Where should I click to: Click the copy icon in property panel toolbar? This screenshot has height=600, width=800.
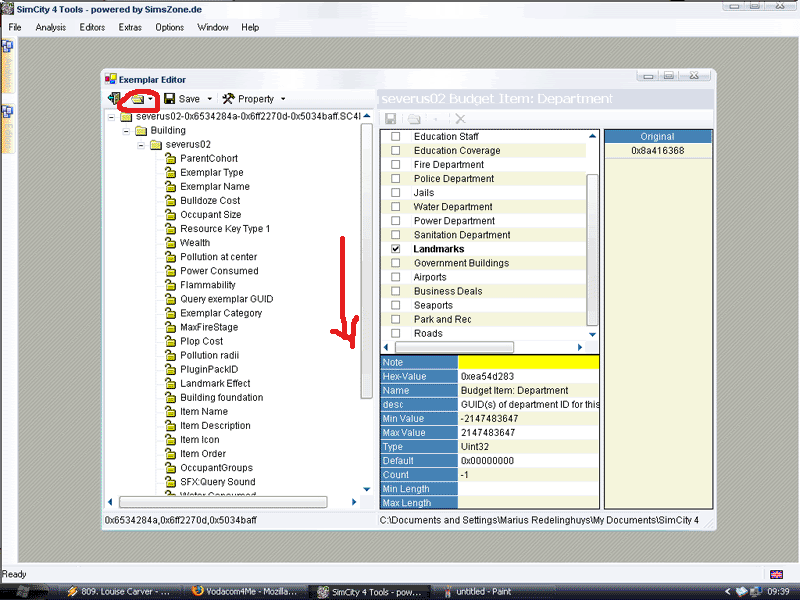414,119
